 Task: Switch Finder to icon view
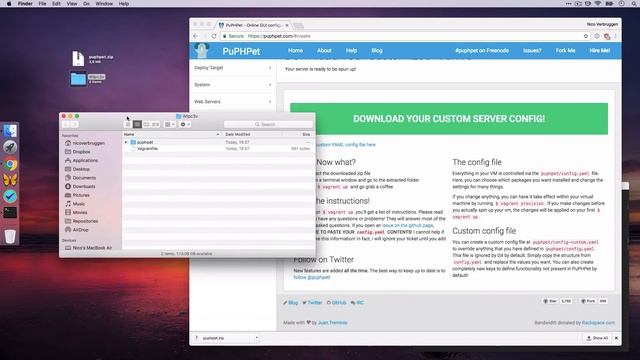128,124
